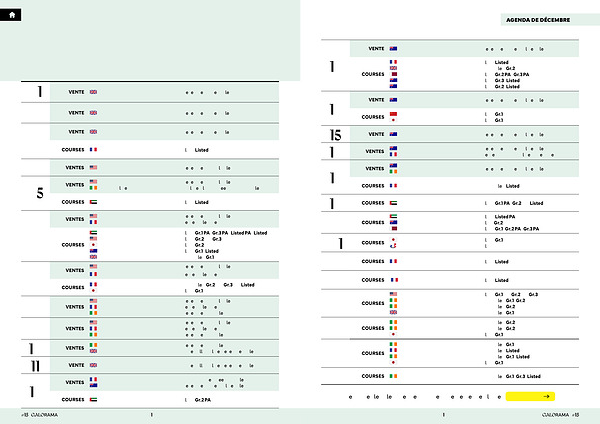Select the UAE flag beside Gr.2 PA
The image size is (600, 424).
click(x=94, y=399)
